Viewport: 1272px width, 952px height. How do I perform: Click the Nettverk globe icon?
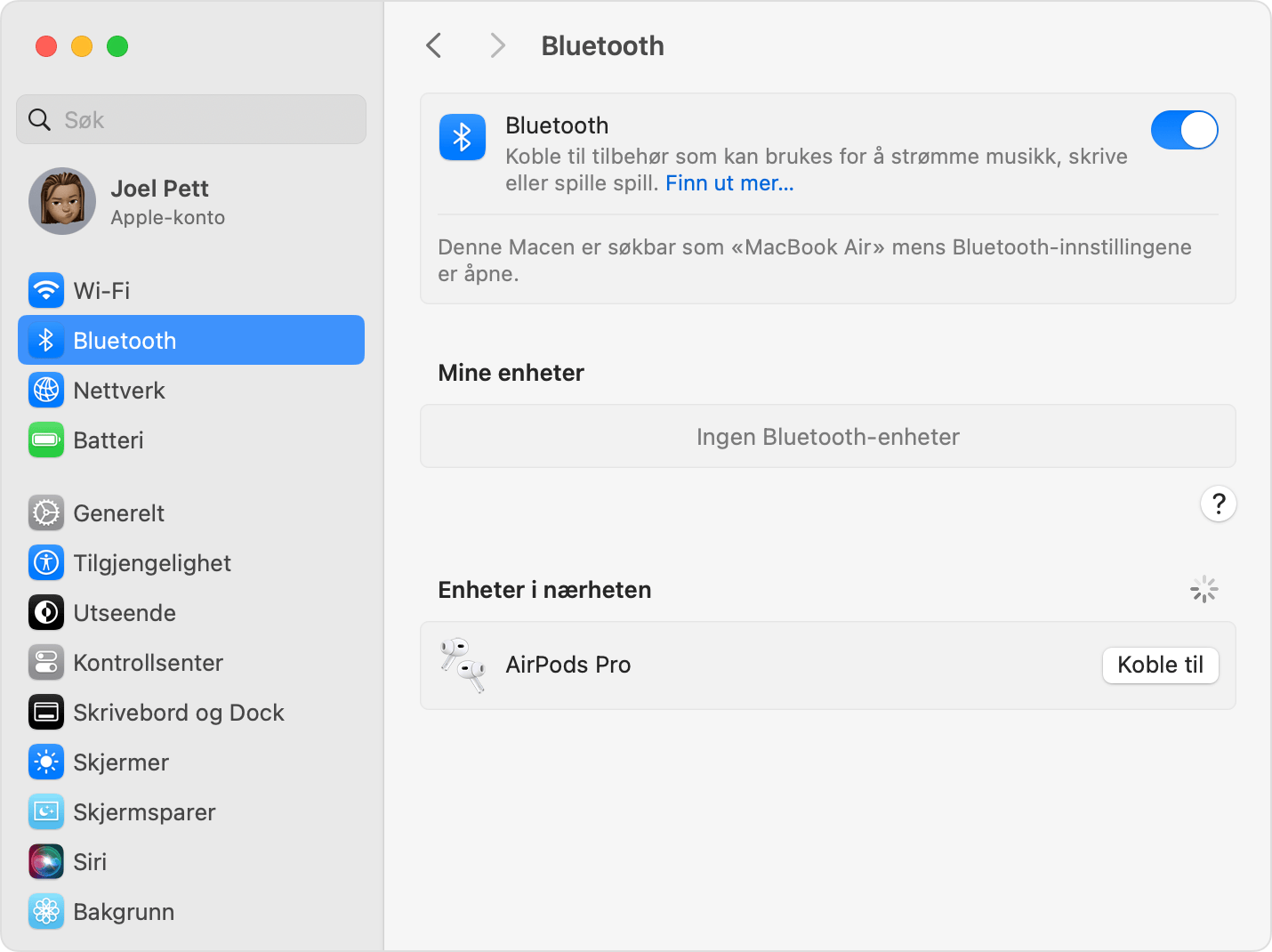46,390
